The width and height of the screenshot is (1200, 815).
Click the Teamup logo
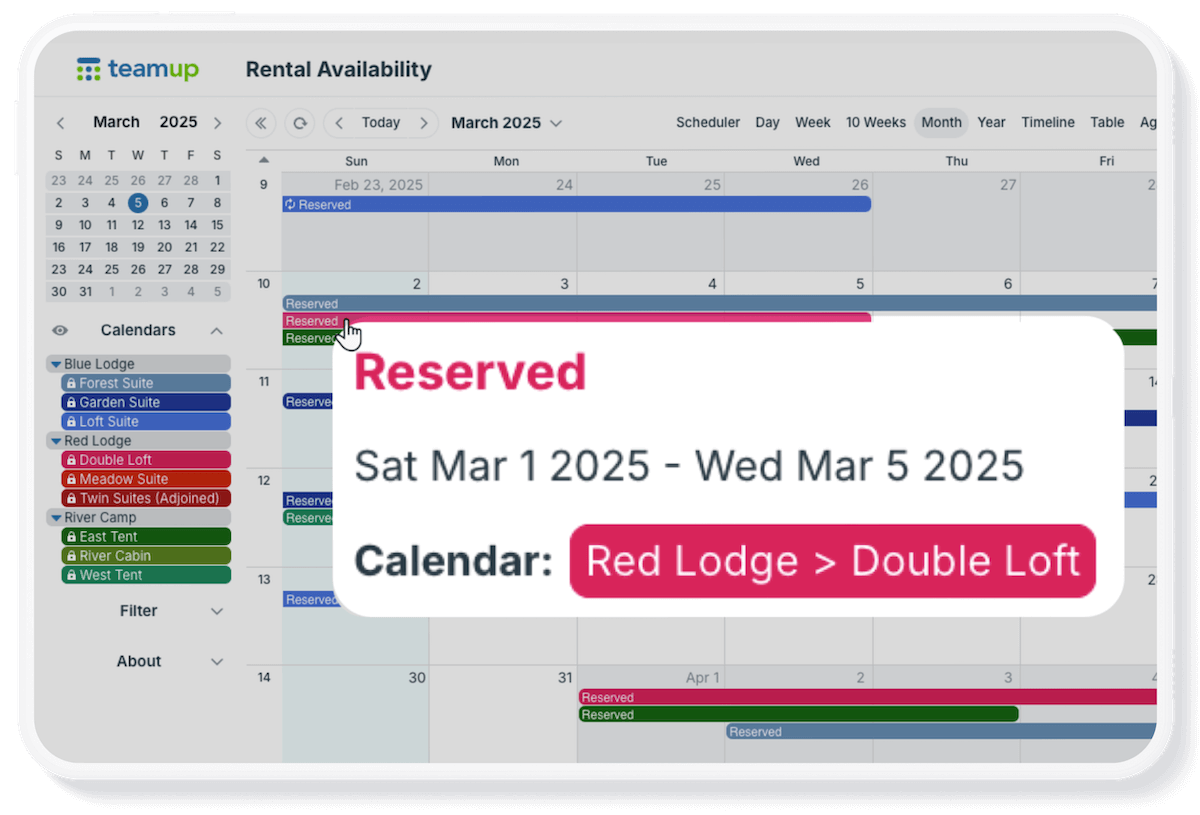(138, 69)
